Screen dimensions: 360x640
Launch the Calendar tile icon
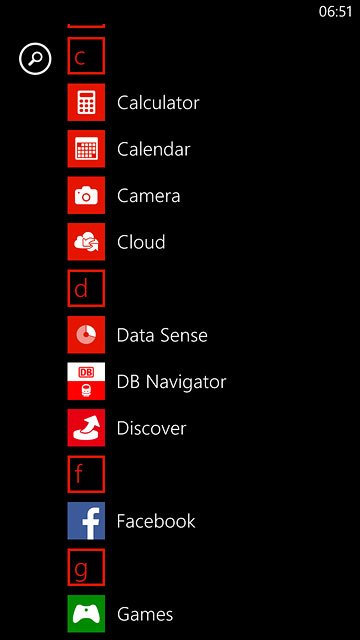86,149
